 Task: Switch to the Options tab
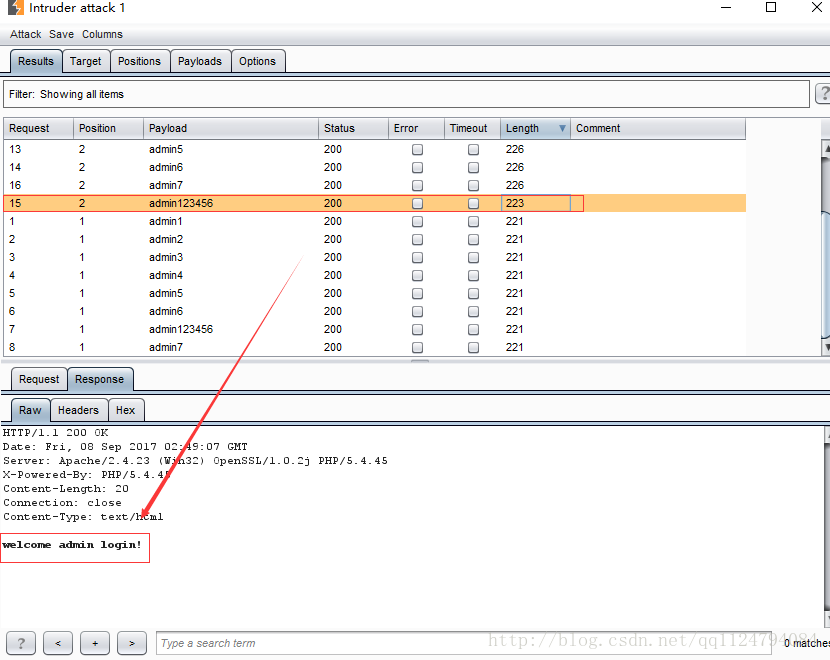pos(257,61)
